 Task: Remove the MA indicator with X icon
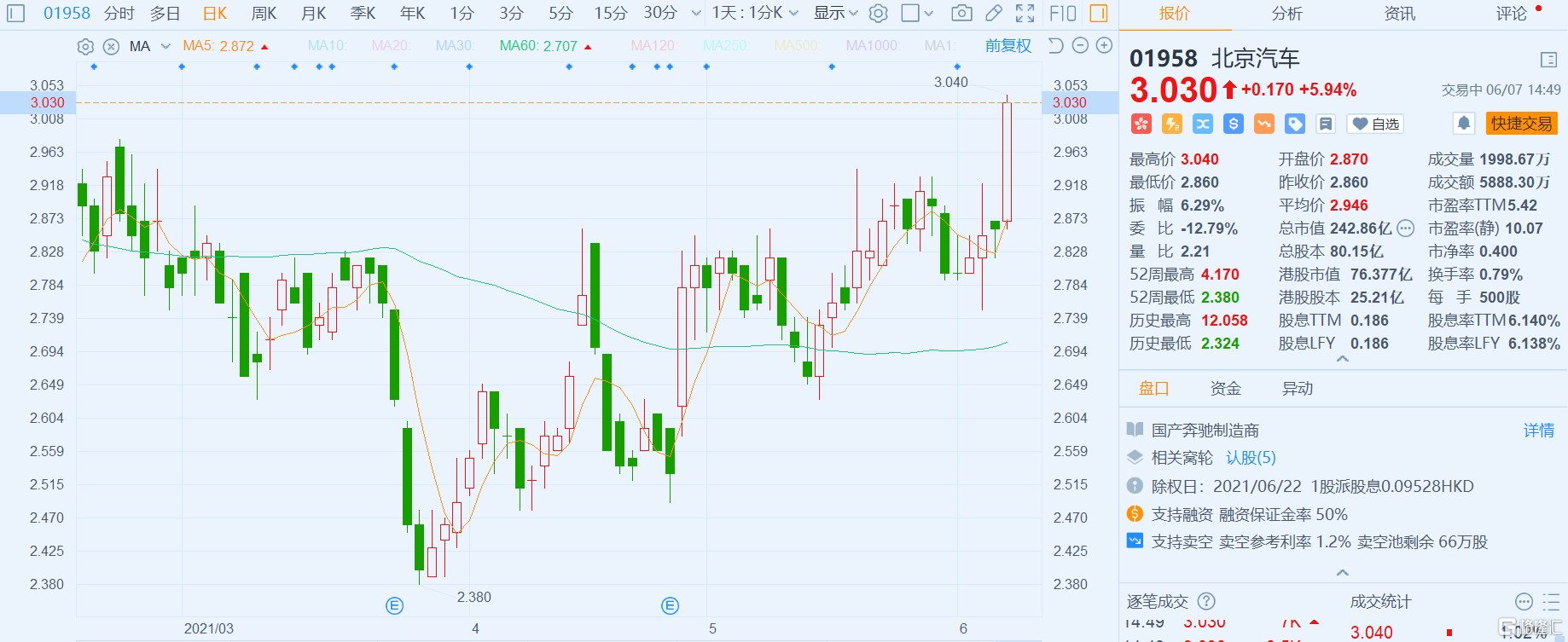tap(111, 46)
